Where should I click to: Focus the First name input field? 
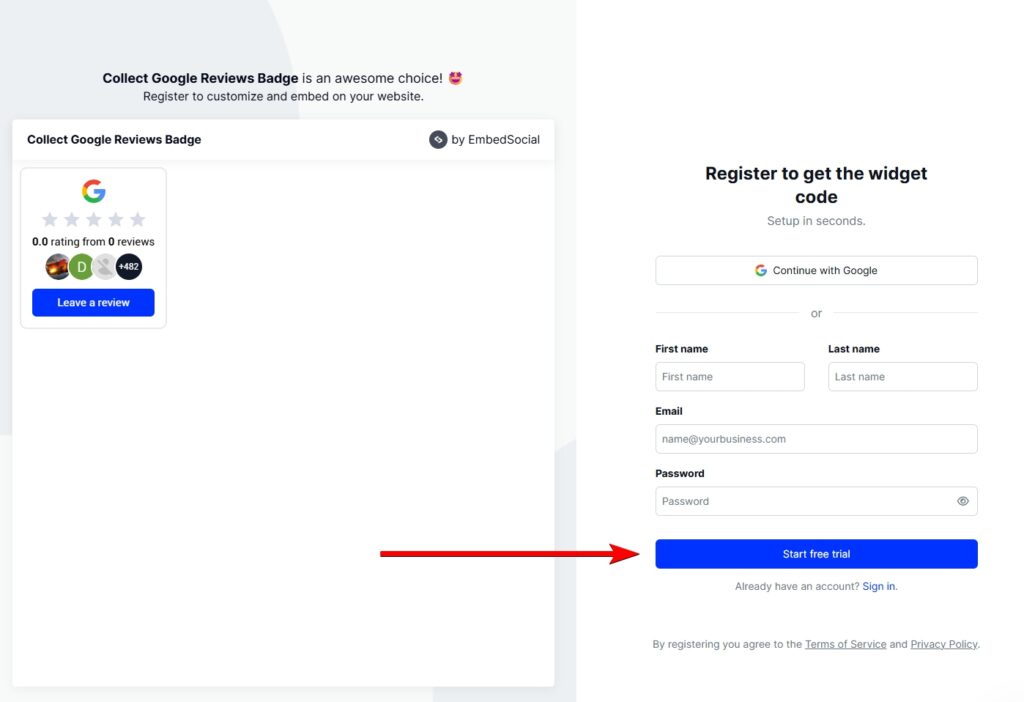click(730, 377)
